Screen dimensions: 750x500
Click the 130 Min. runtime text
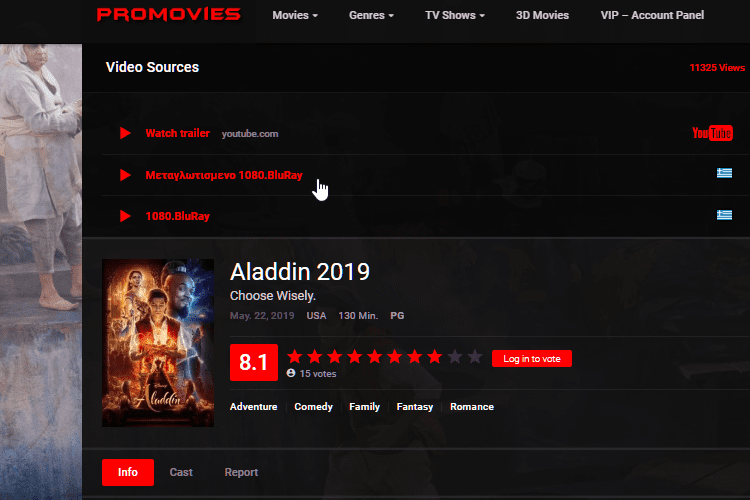click(x=358, y=316)
